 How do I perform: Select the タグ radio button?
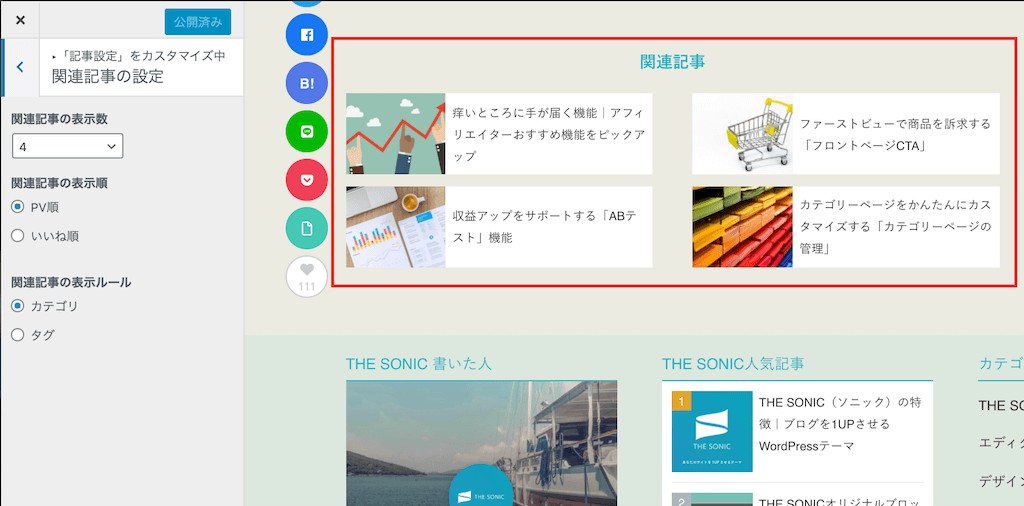click(x=18, y=335)
